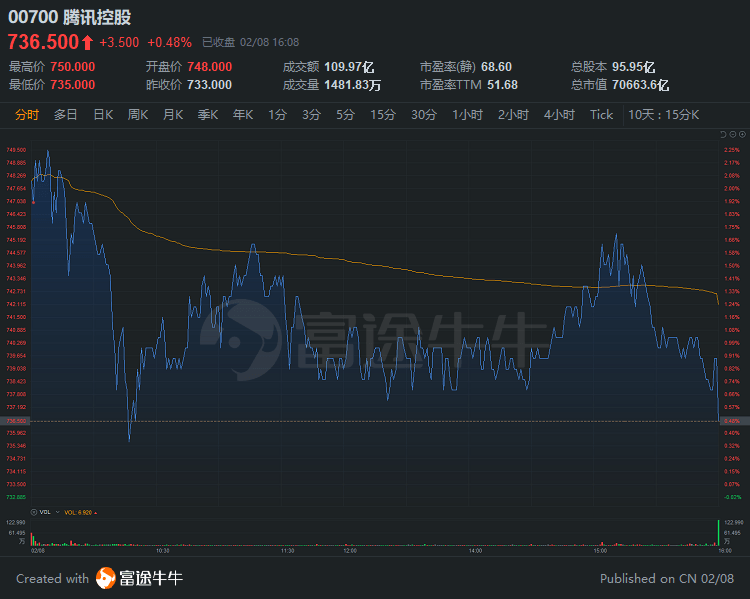This screenshot has height=599, width=750.
Task: Click the 2.25% right axis label
Action: pyautogui.click(x=732, y=150)
